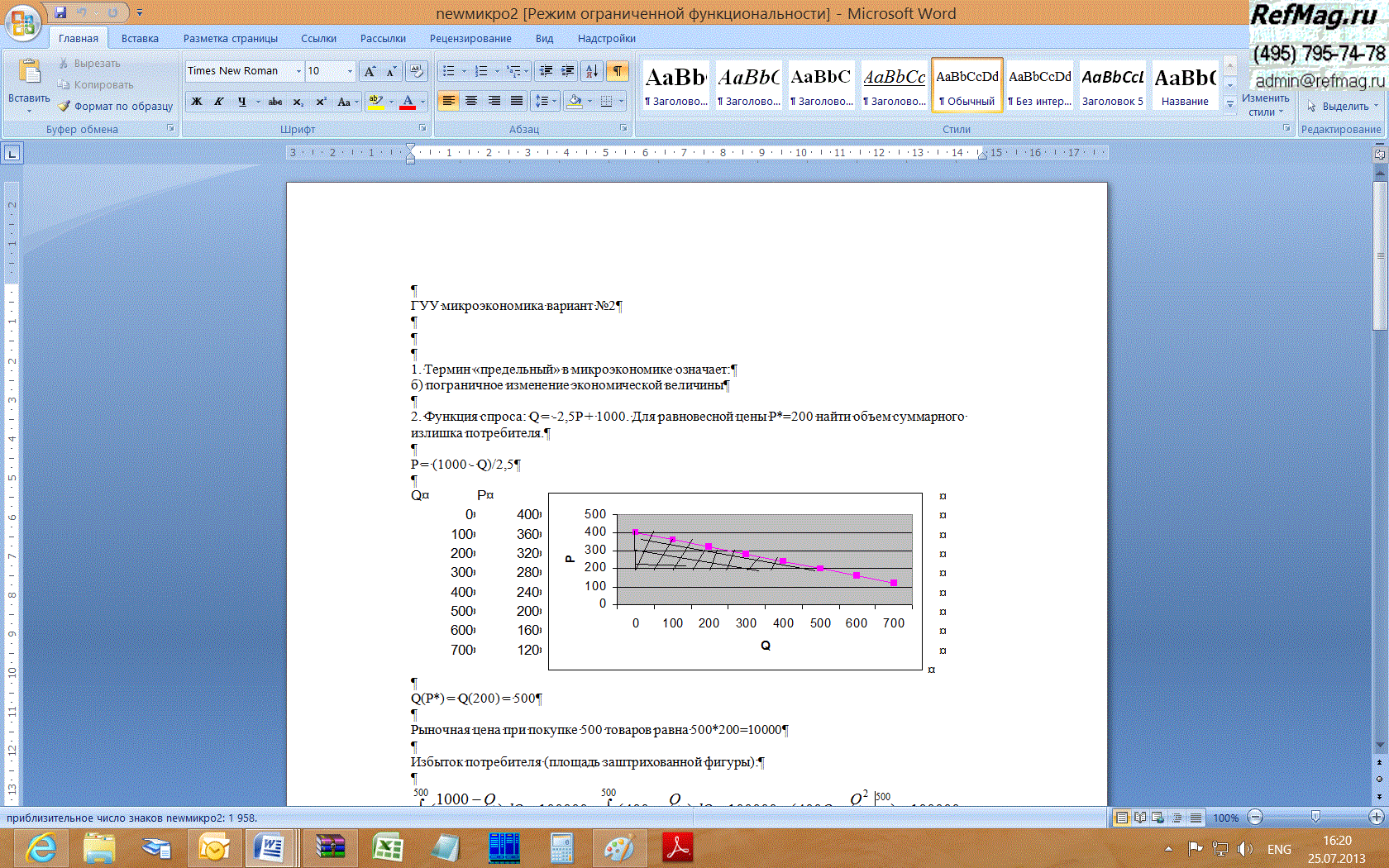Click the Format Painter brush icon
Screen dimensions: 1389x868
point(64,107)
